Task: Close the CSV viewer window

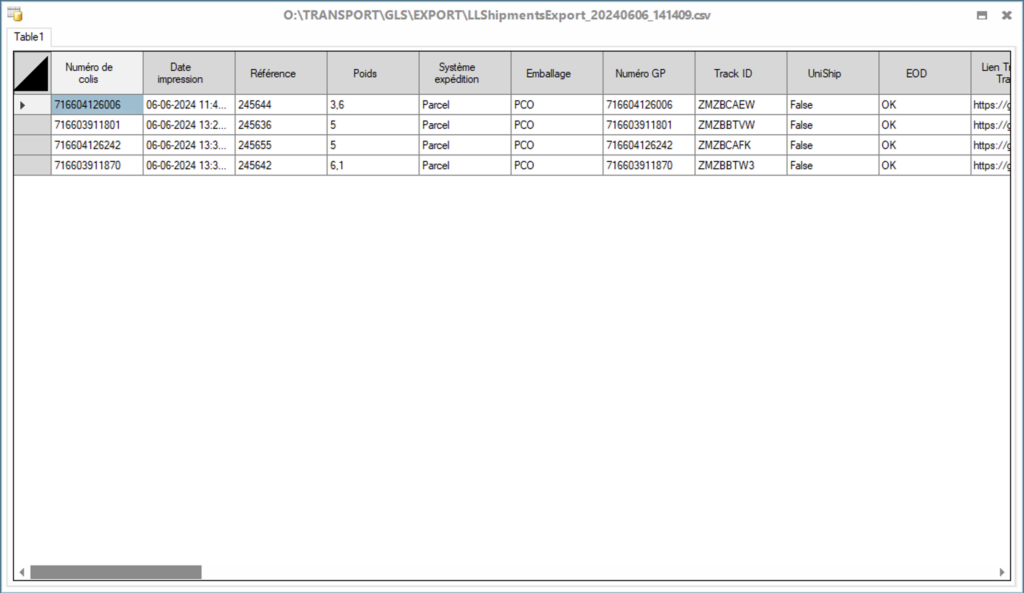Action: coord(1006,15)
